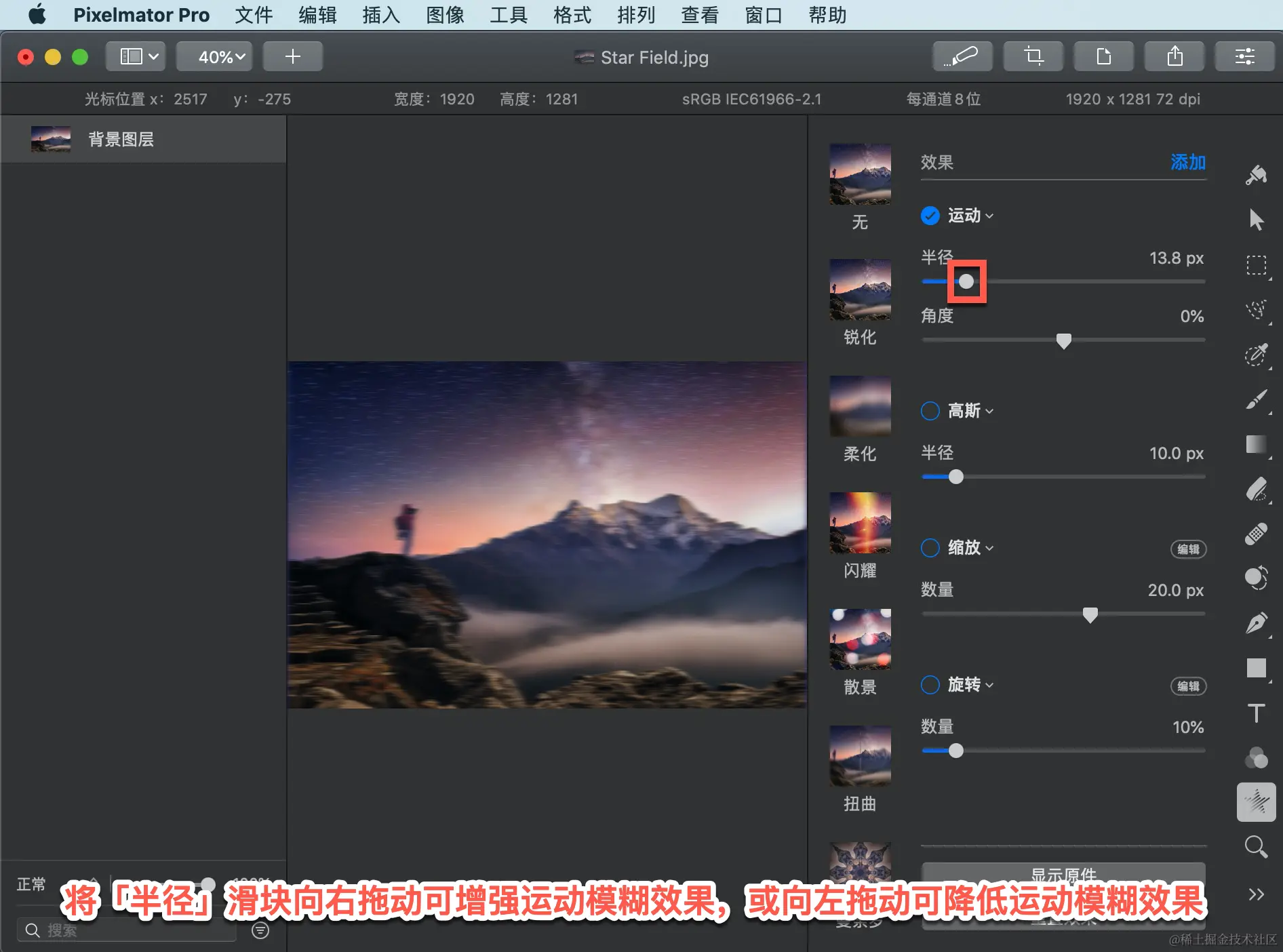Screen dimensions: 1283x952
Task: Open the 排列 menu
Action: click(636, 15)
